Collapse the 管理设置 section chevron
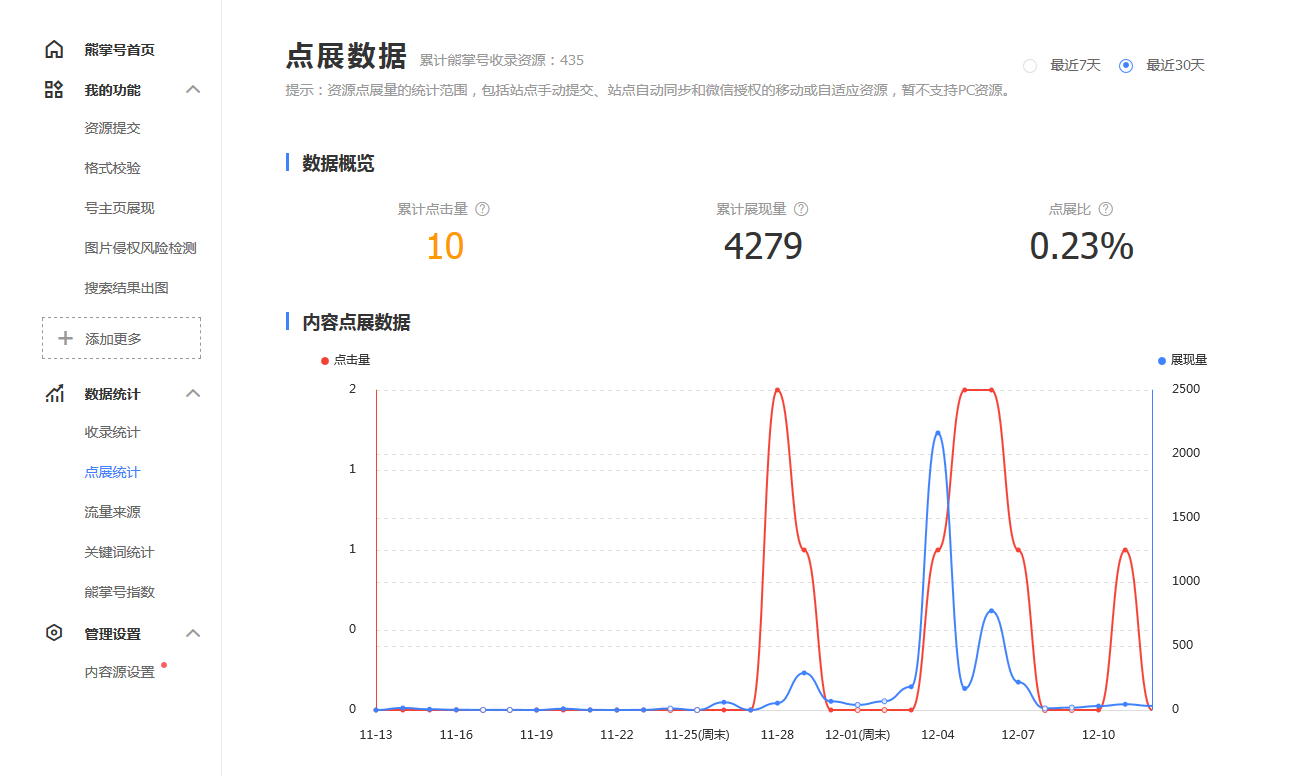 (x=194, y=633)
